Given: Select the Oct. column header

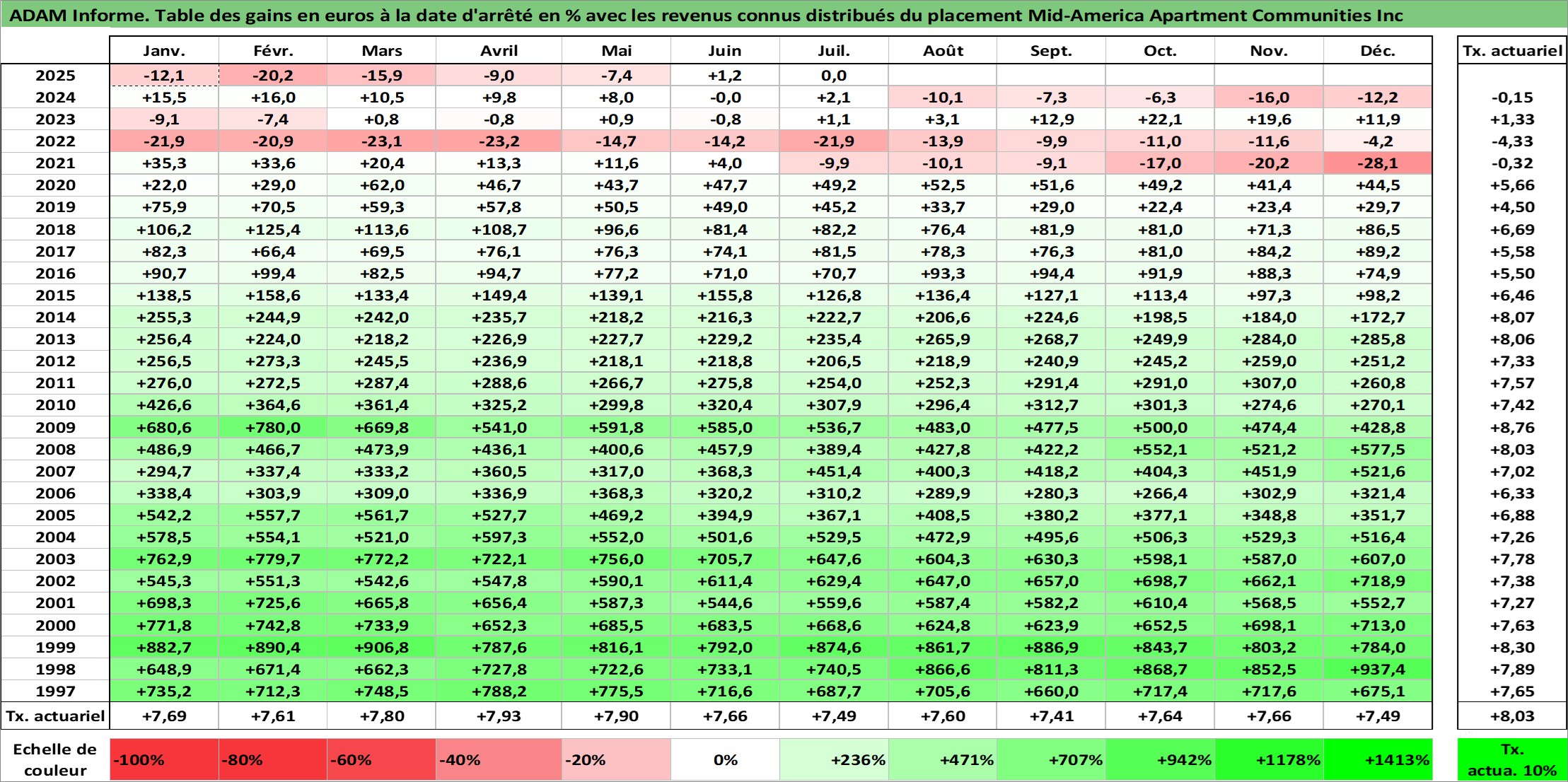Looking at the screenshot, I should click(x=1161, y=50).
